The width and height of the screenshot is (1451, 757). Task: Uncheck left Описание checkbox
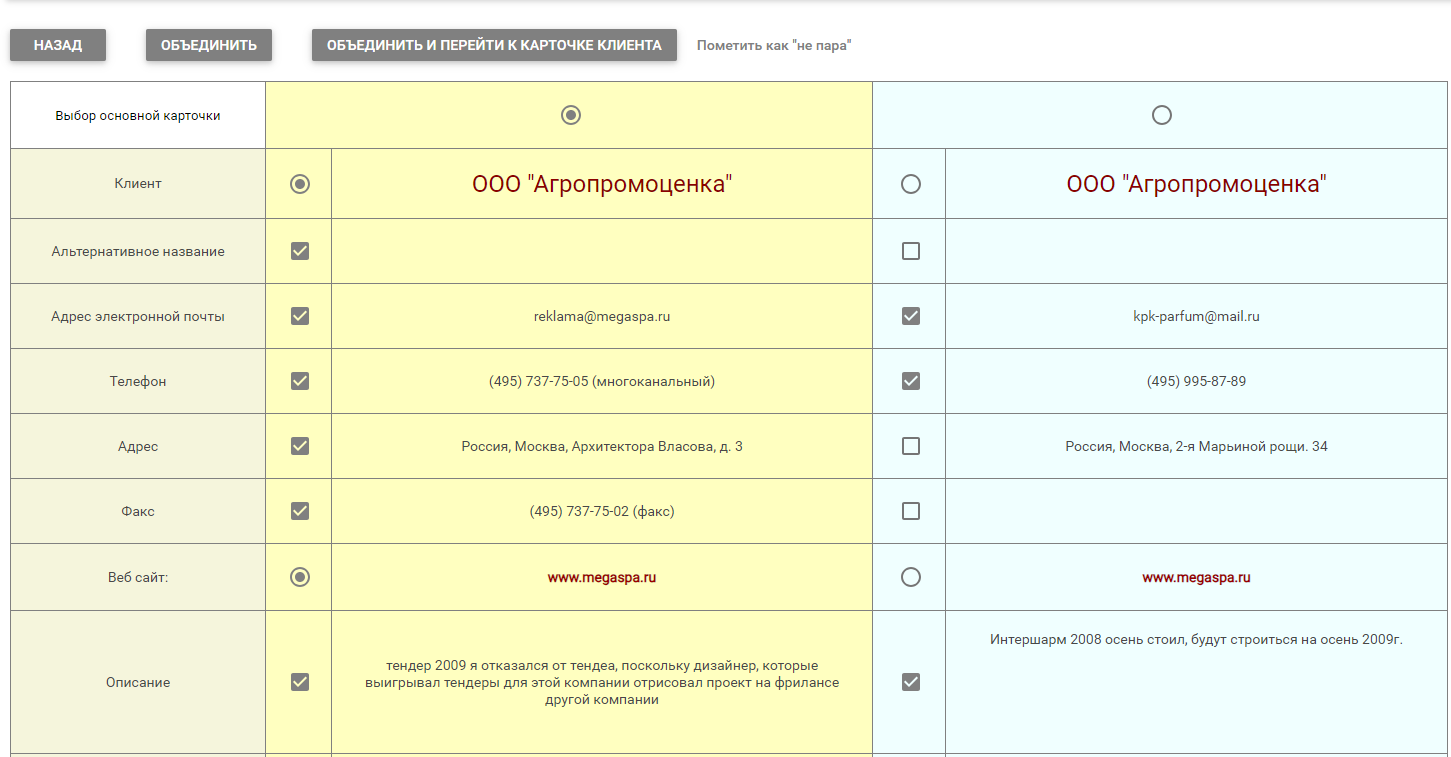click(299, 682)
